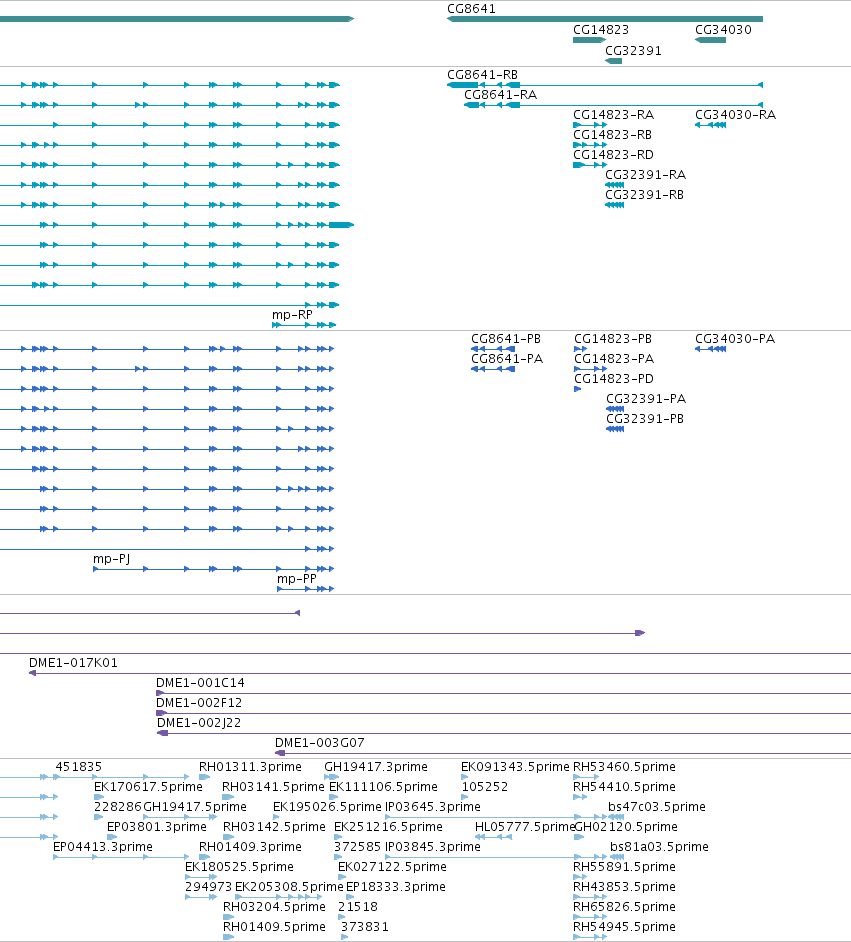Select EST GH02120.5prime

point(626,827)
